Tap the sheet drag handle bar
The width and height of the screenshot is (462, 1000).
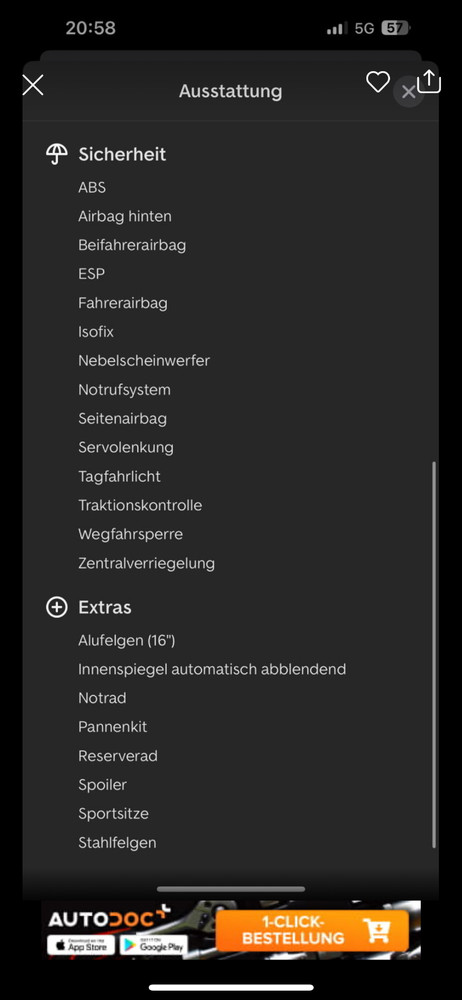(x=231, y=889)
